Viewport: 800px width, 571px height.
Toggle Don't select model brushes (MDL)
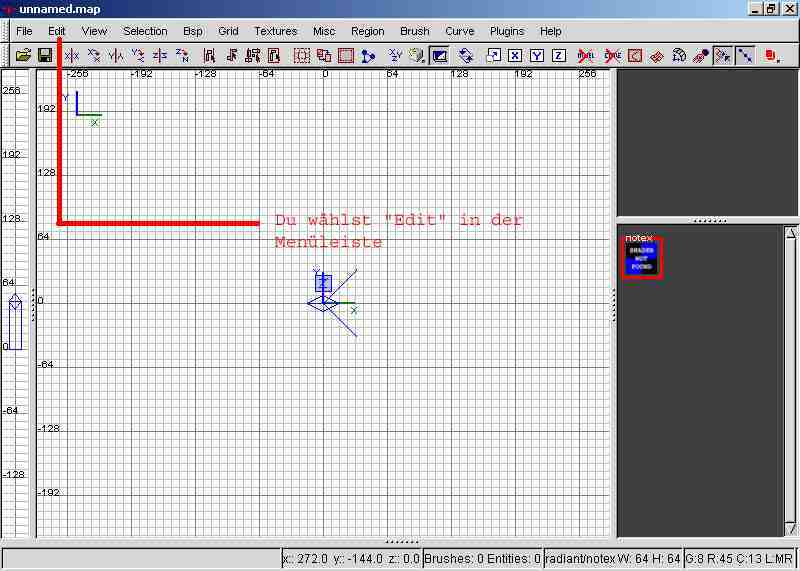tap(587, 56)
